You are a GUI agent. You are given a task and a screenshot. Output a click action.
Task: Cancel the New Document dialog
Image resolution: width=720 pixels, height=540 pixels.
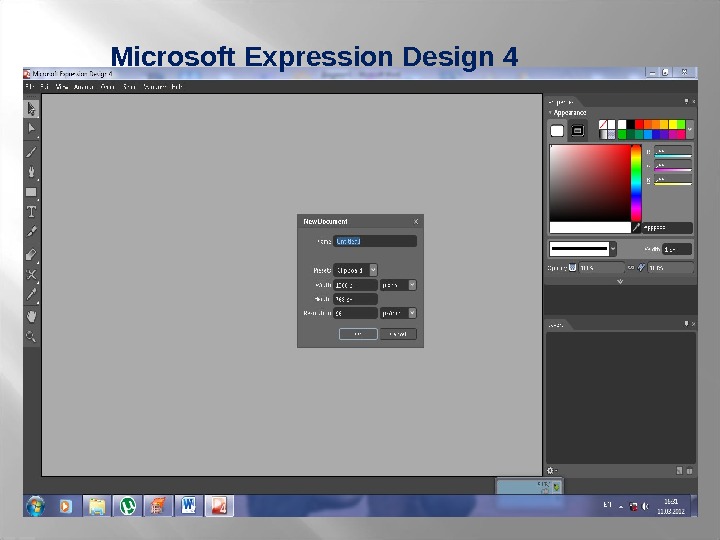click(398, 334)
